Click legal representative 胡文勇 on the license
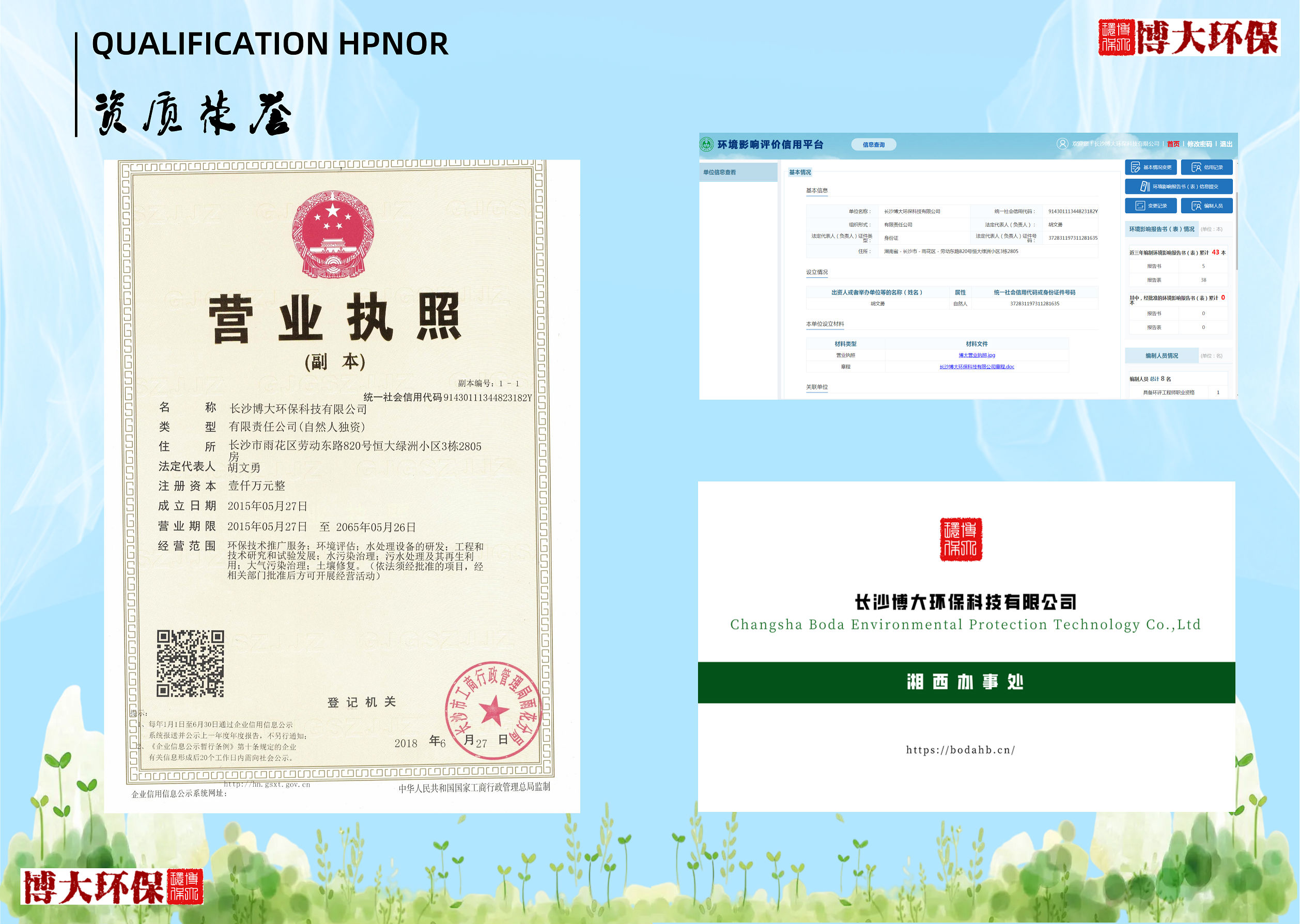Image resolution: width=1300 pixels, height=924 pixels. click(244, 468)
